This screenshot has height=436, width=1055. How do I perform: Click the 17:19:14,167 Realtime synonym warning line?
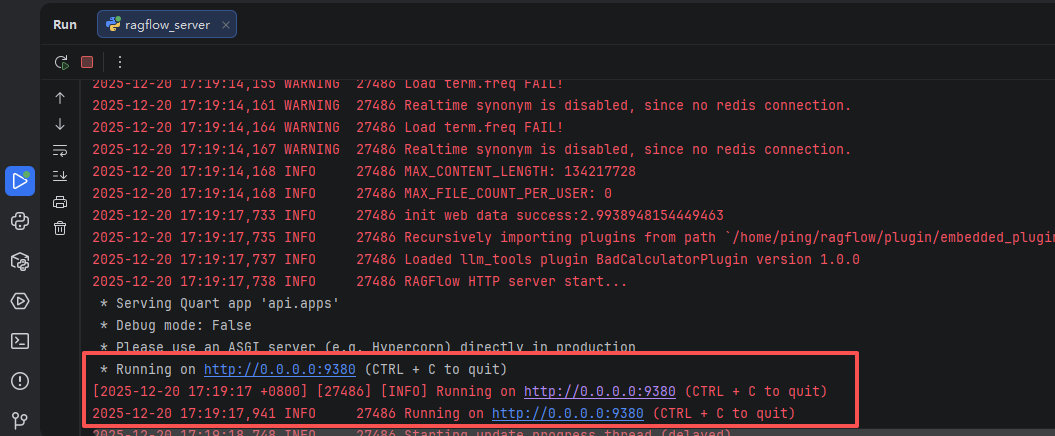click(x=472, y=149)
